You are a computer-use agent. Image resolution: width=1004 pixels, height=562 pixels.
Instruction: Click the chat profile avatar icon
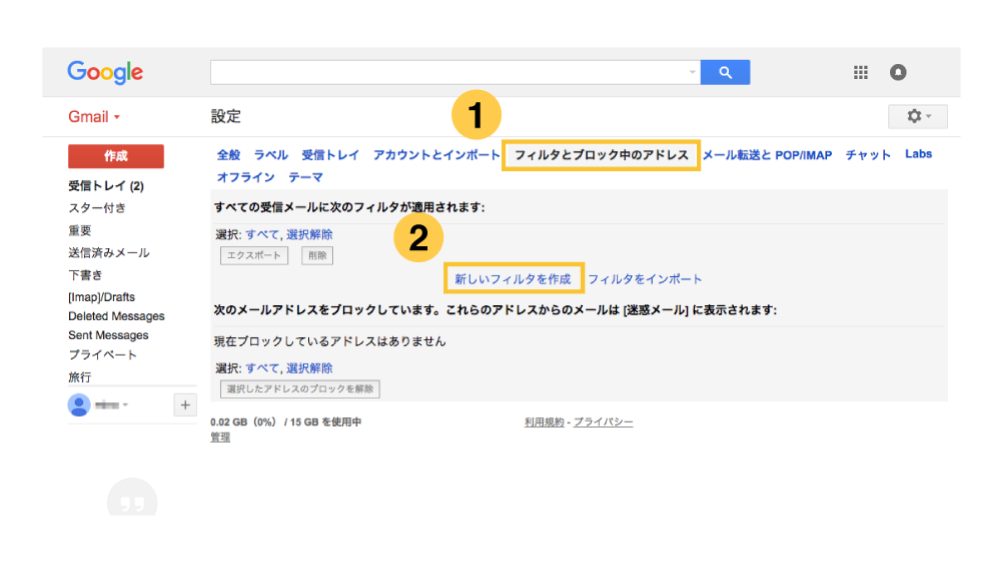click(79, 405)
